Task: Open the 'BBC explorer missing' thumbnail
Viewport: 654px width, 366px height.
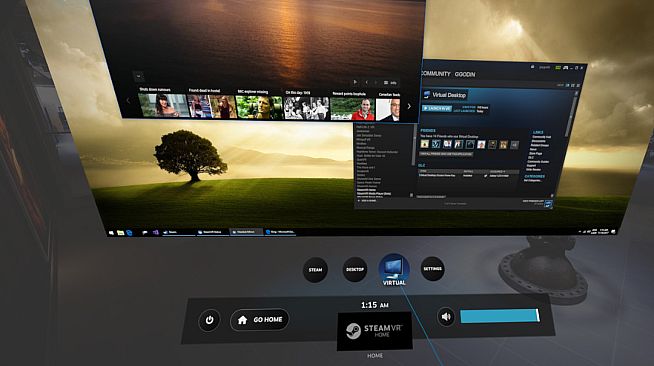Action: 259,108
